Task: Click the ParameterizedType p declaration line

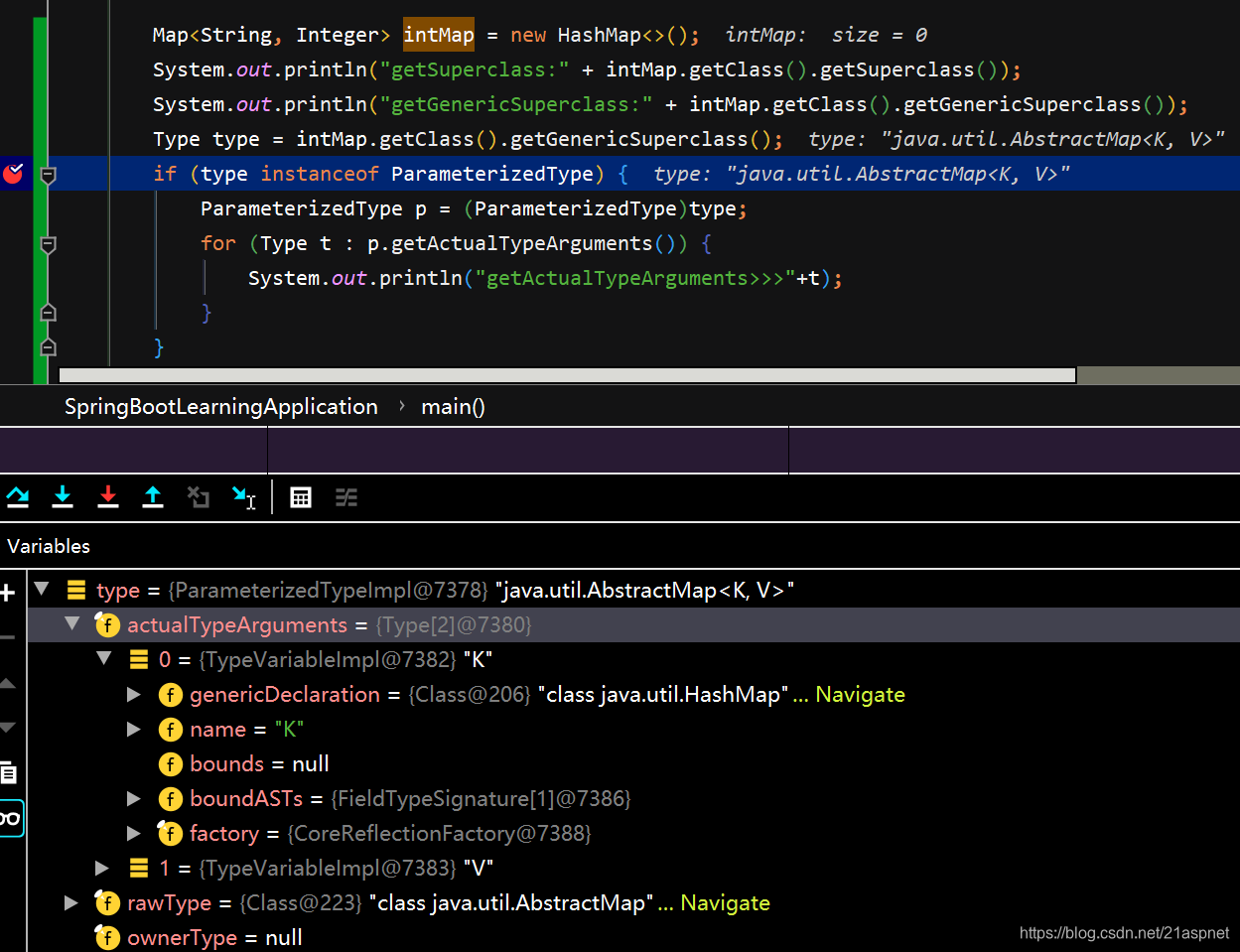Action: coord(474,208)
